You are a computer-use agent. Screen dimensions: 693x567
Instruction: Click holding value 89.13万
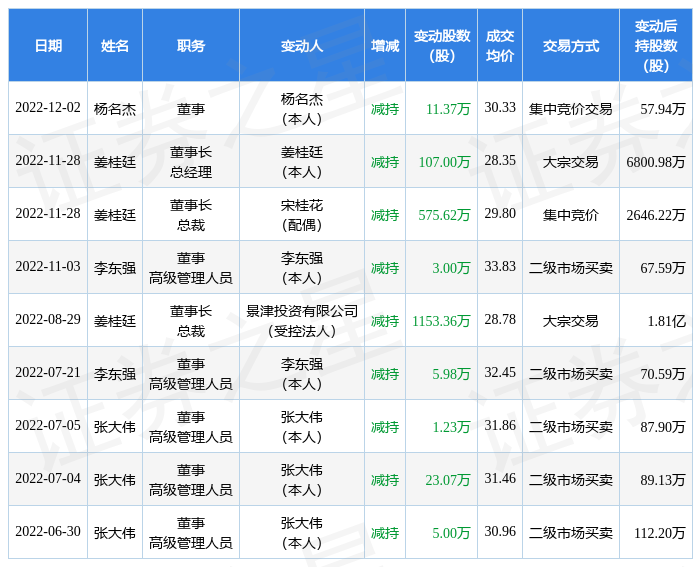pyautogui.click(x=663, y=480)
